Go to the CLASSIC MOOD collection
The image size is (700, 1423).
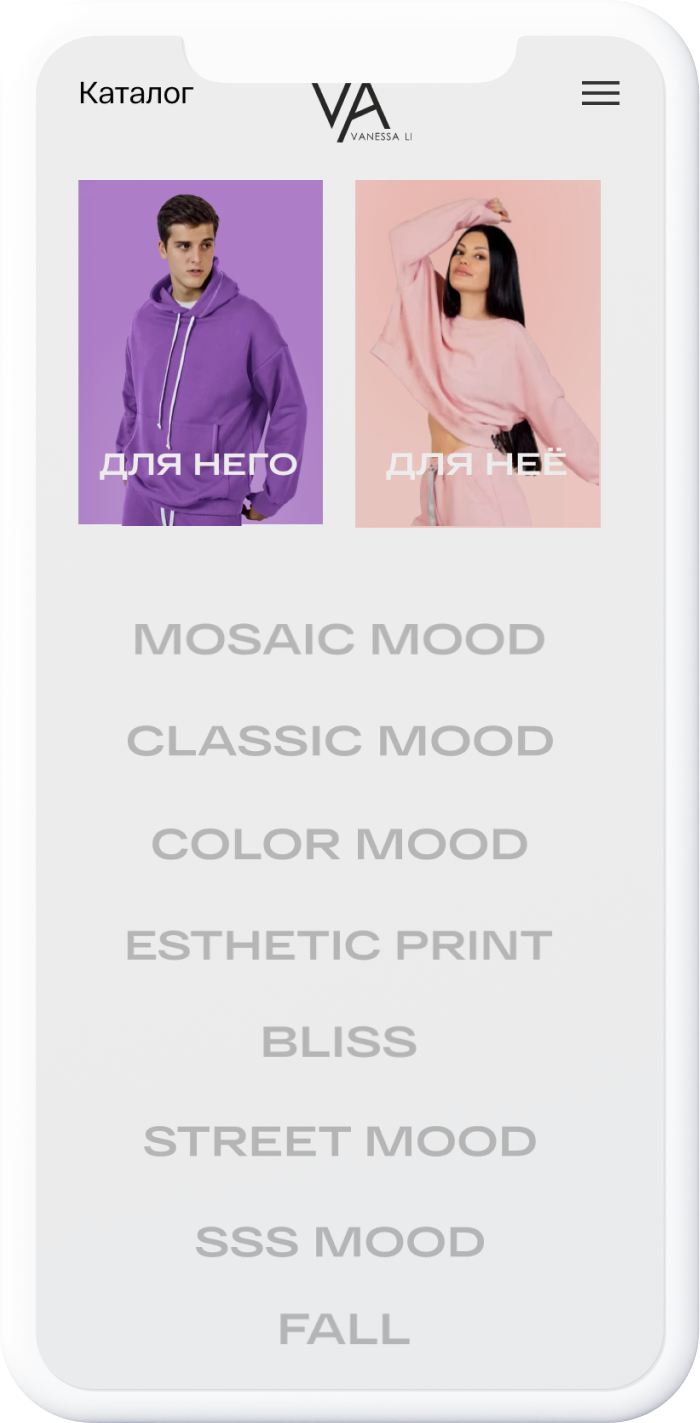click(340, 741)
